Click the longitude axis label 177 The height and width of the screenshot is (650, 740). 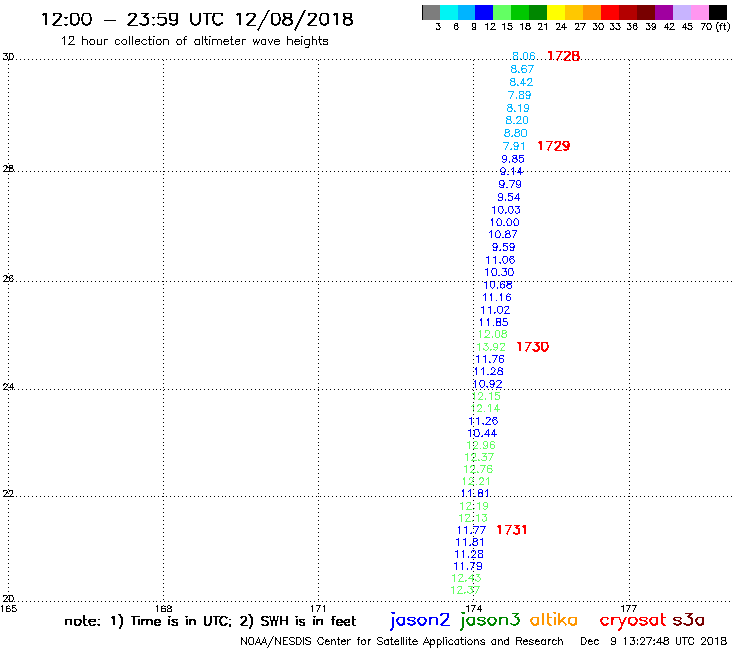(x=628, y=608)
